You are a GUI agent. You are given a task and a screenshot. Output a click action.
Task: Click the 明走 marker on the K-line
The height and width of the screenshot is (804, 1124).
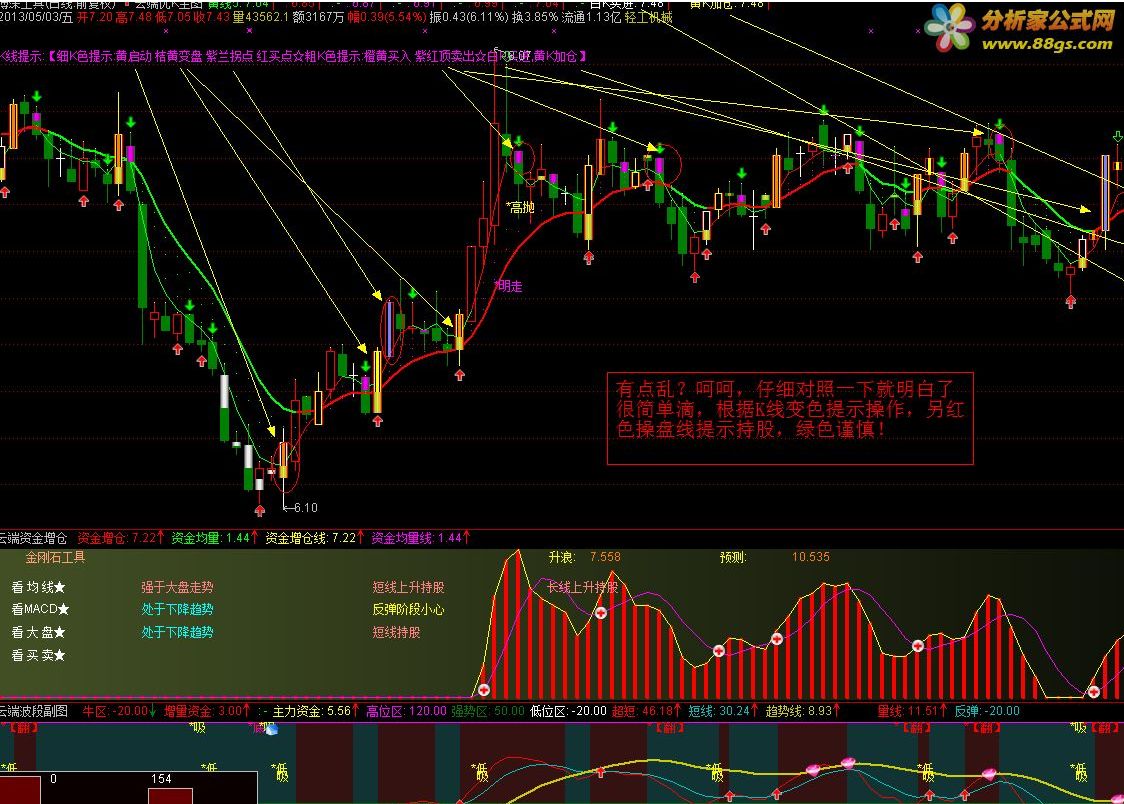pos(510,286)
